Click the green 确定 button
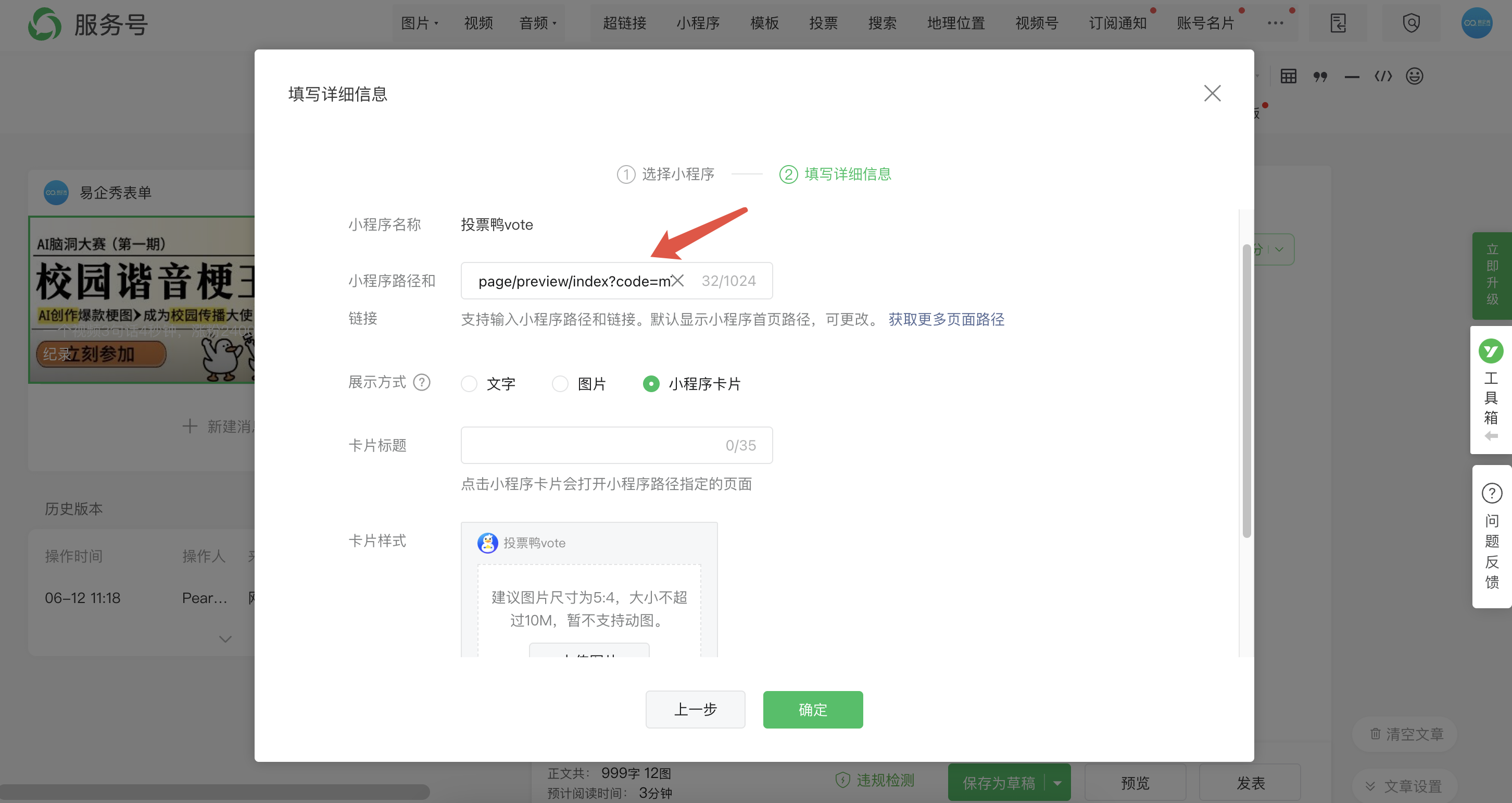The image size is (1512, 803). pos(812,710)
